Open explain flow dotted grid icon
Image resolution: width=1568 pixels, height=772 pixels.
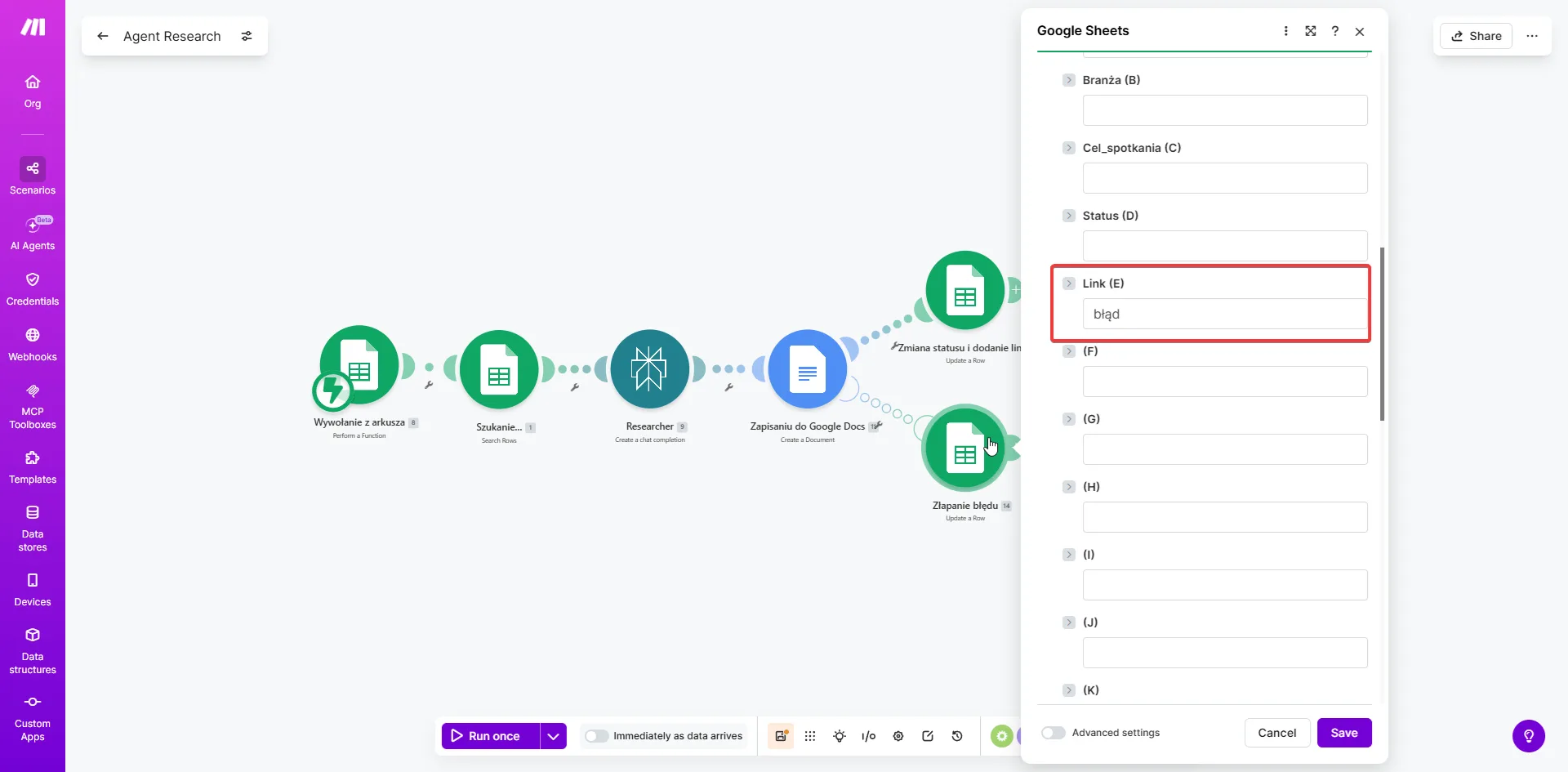(810, 736)
